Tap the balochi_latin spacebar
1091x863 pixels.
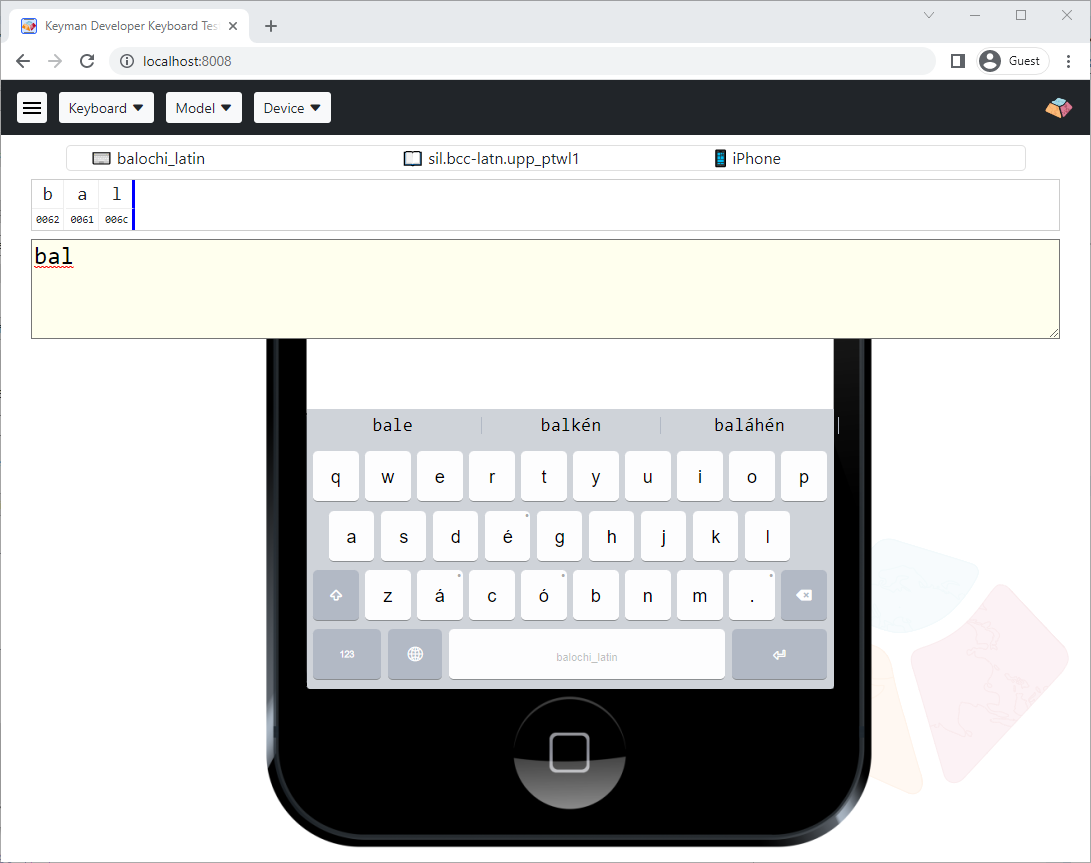587,654
